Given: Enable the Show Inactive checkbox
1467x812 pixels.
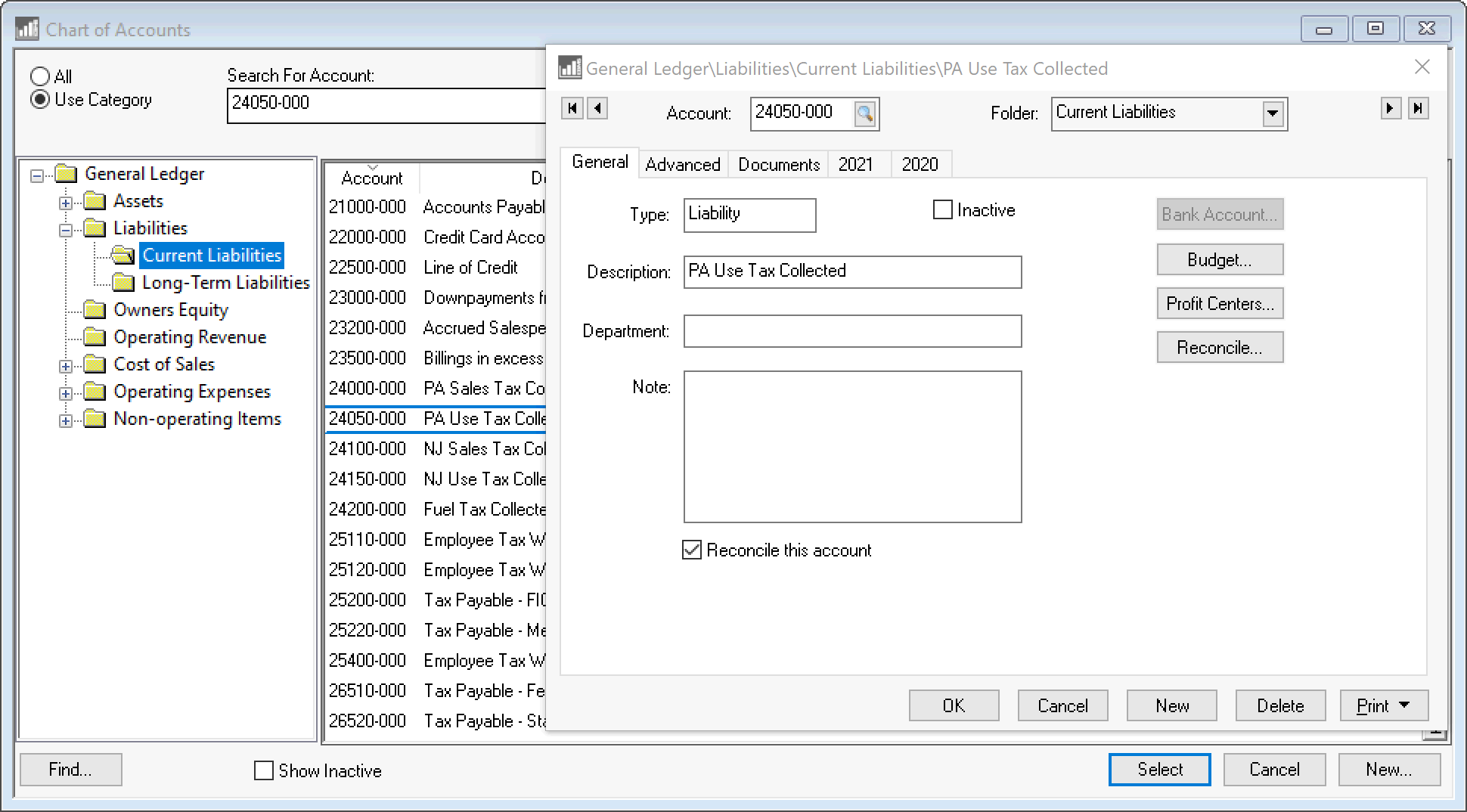Looking at the screenshot, I should (264, 770).
